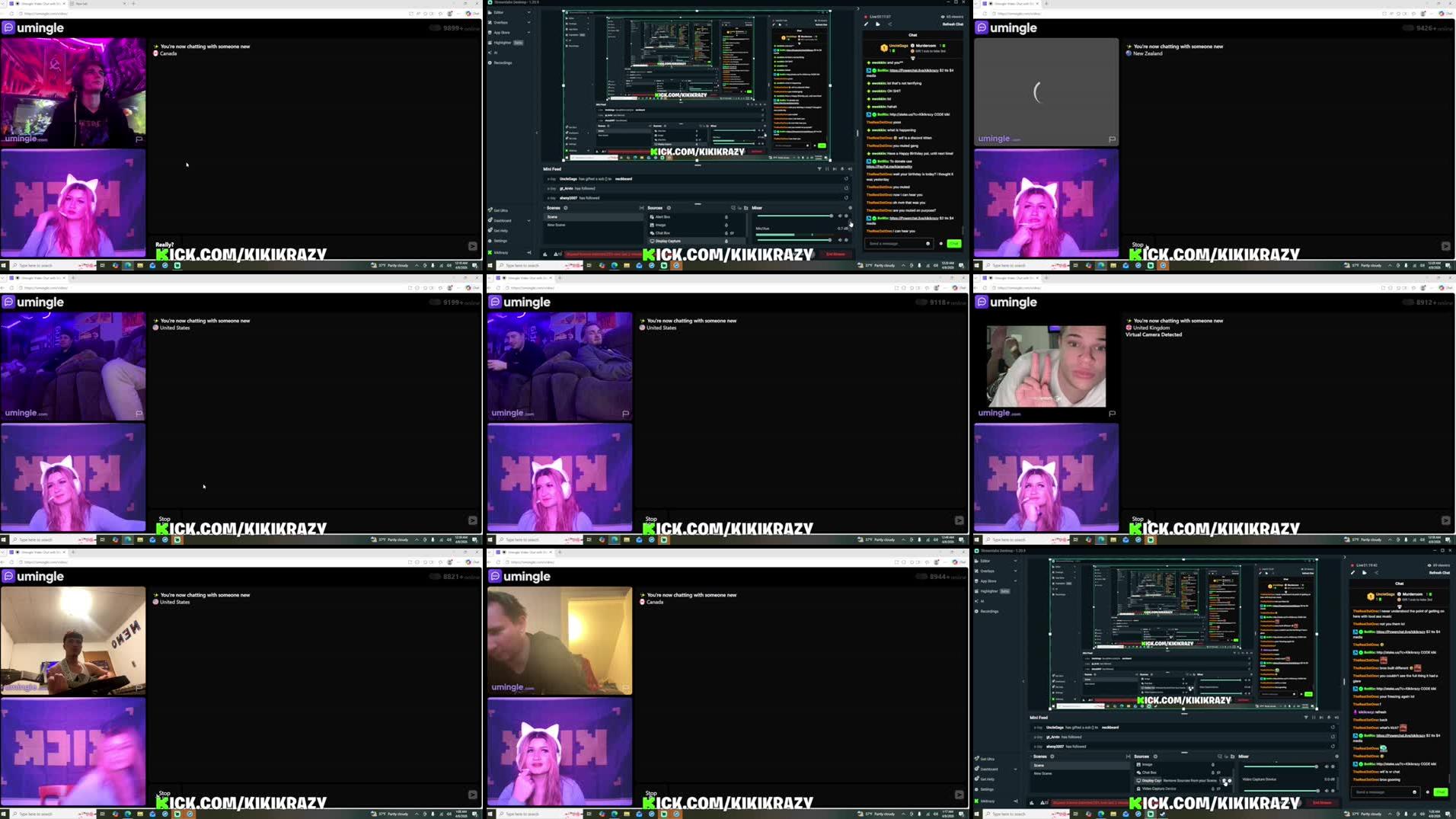Open Recordings in Live 01:19:42 Streamlabs sidebar

987,611
